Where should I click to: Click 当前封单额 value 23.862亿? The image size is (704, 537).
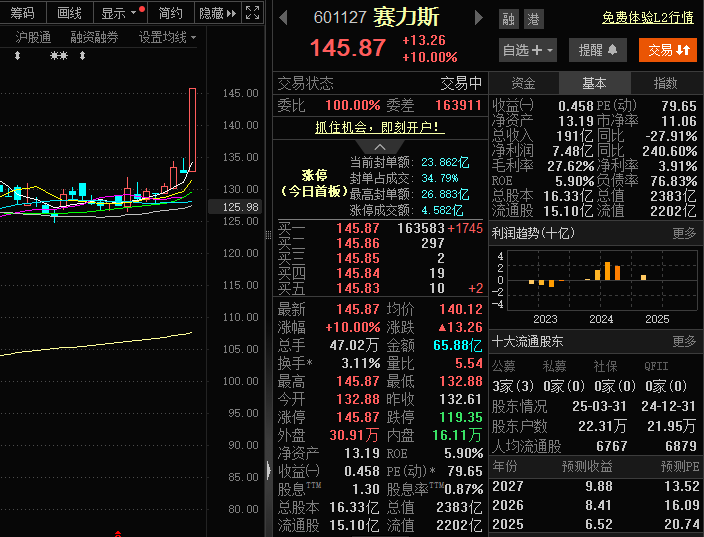pyautogui.click(x=445, y=162)
